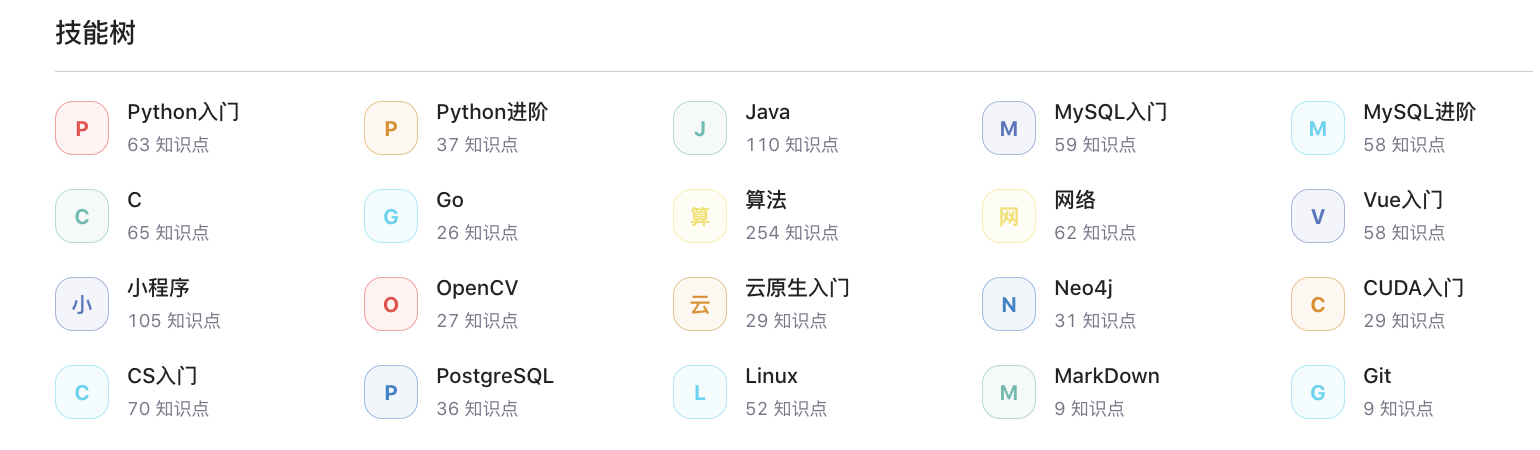
Task: Click the red P icon for Python入门
Action: 82,128
